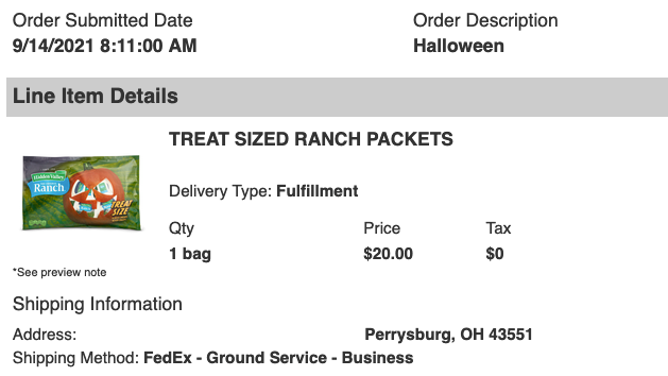Select the 9/14/2021 8:11:00 AM timestamp

105,46
